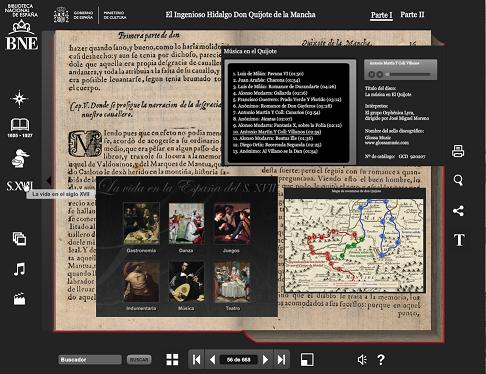Open the knight helmet character icon

pyautogui.click(x=20, y=158)
